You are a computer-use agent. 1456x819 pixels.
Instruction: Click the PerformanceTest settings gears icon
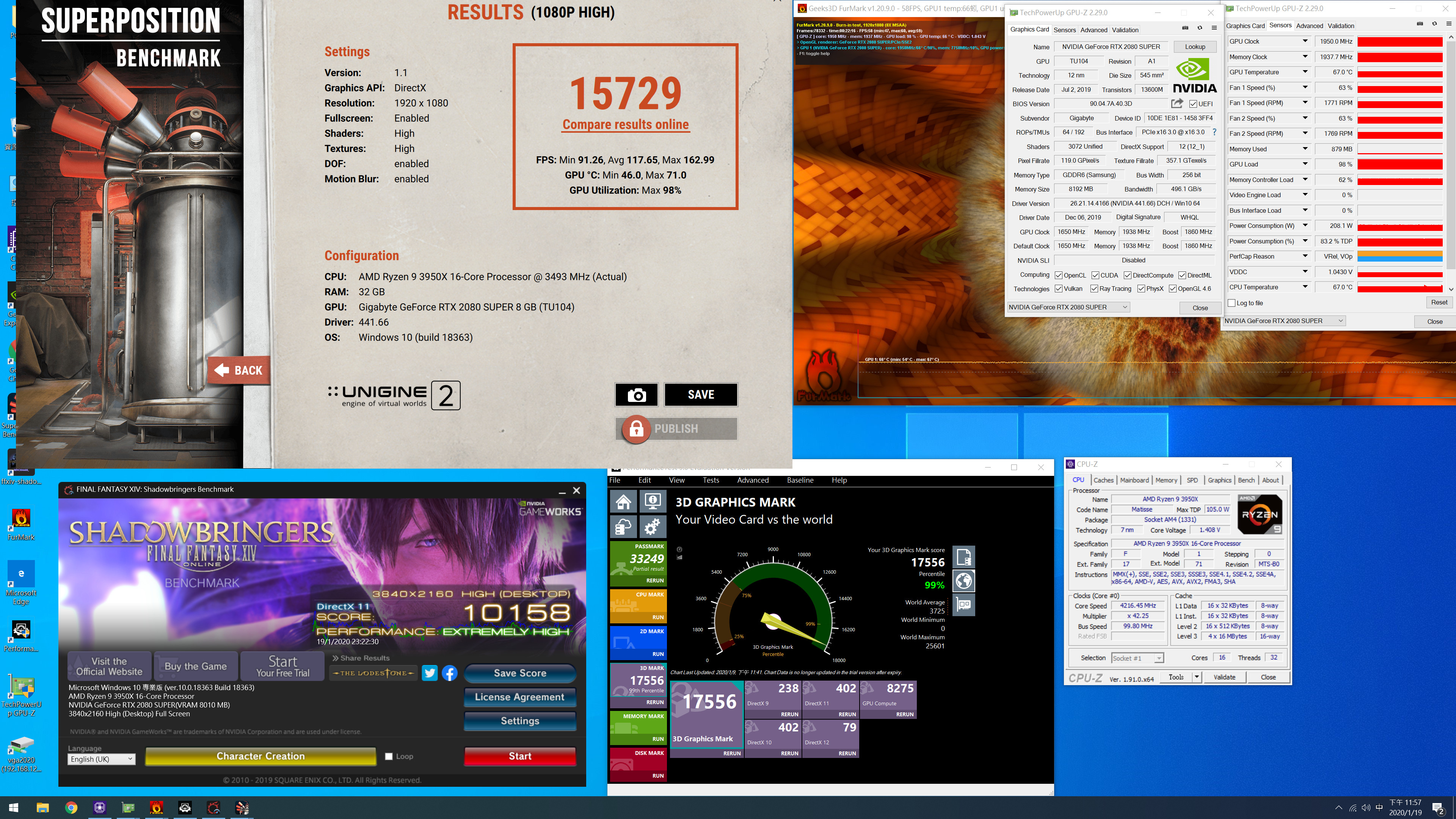pos(652,527)
